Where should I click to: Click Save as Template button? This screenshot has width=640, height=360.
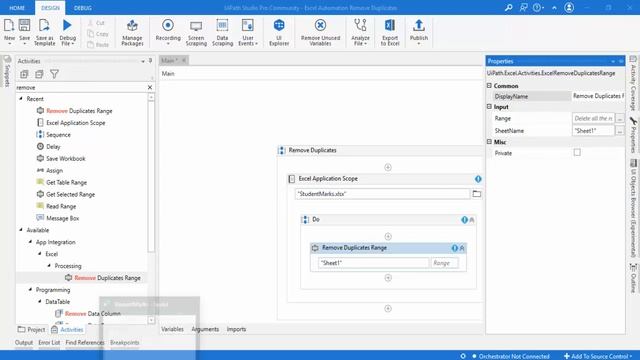(x=44, y=31)
